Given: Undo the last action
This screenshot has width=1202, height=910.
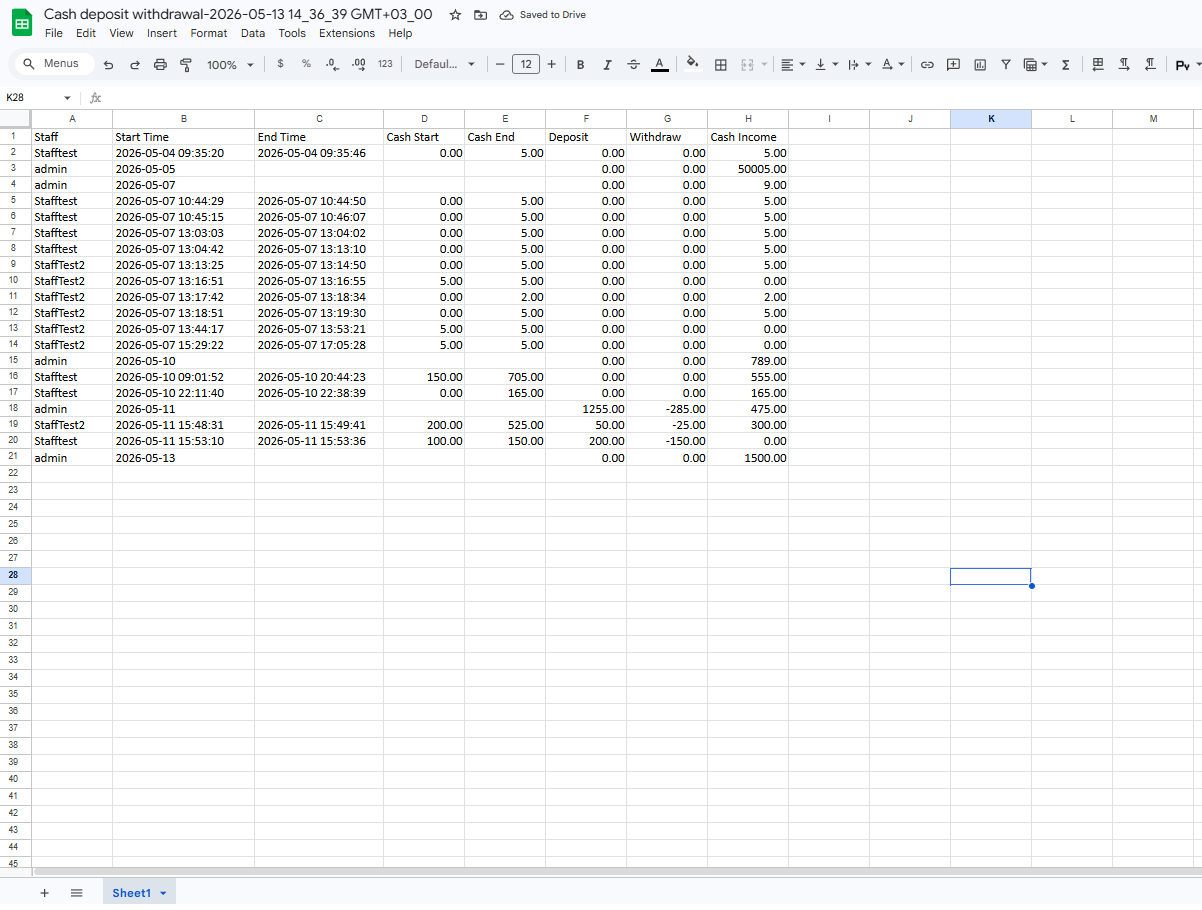Looking at the screenshot, I should [109, 64].
